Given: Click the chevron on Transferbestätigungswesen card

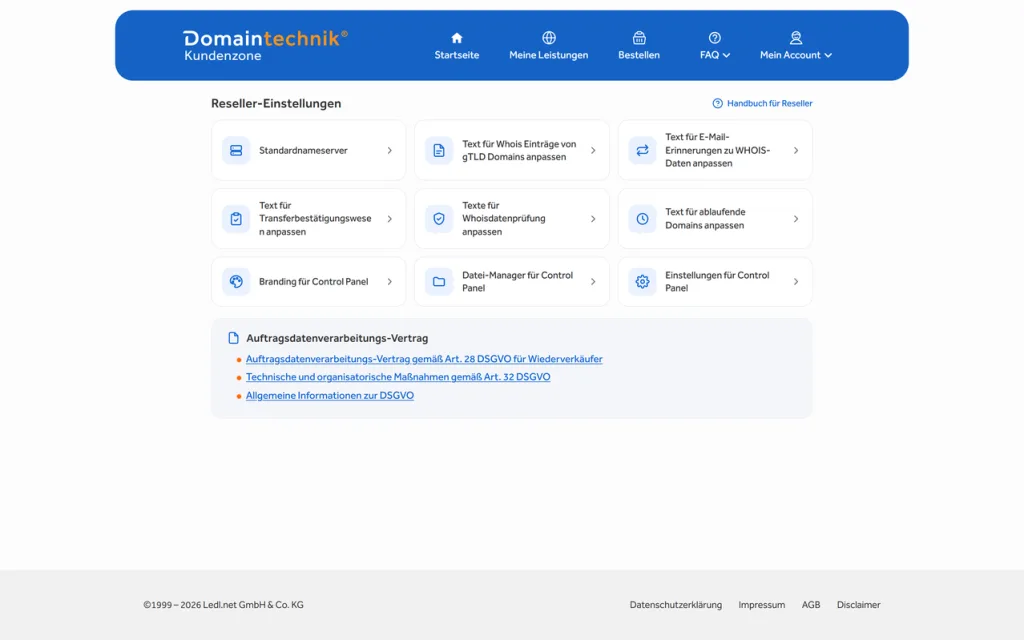Looking at the screenshot, I should 390,219.
